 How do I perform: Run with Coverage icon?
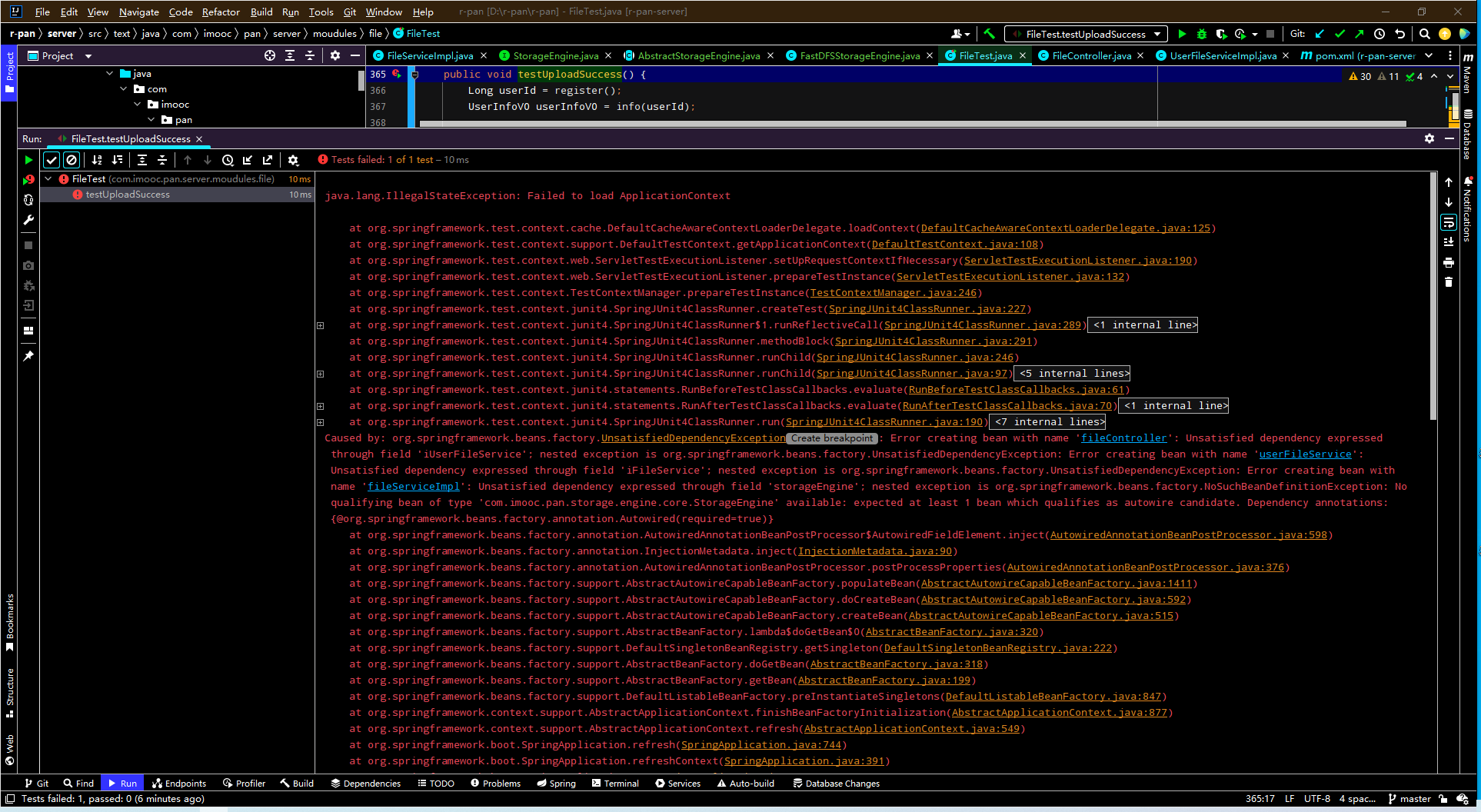click(1221, 34)
